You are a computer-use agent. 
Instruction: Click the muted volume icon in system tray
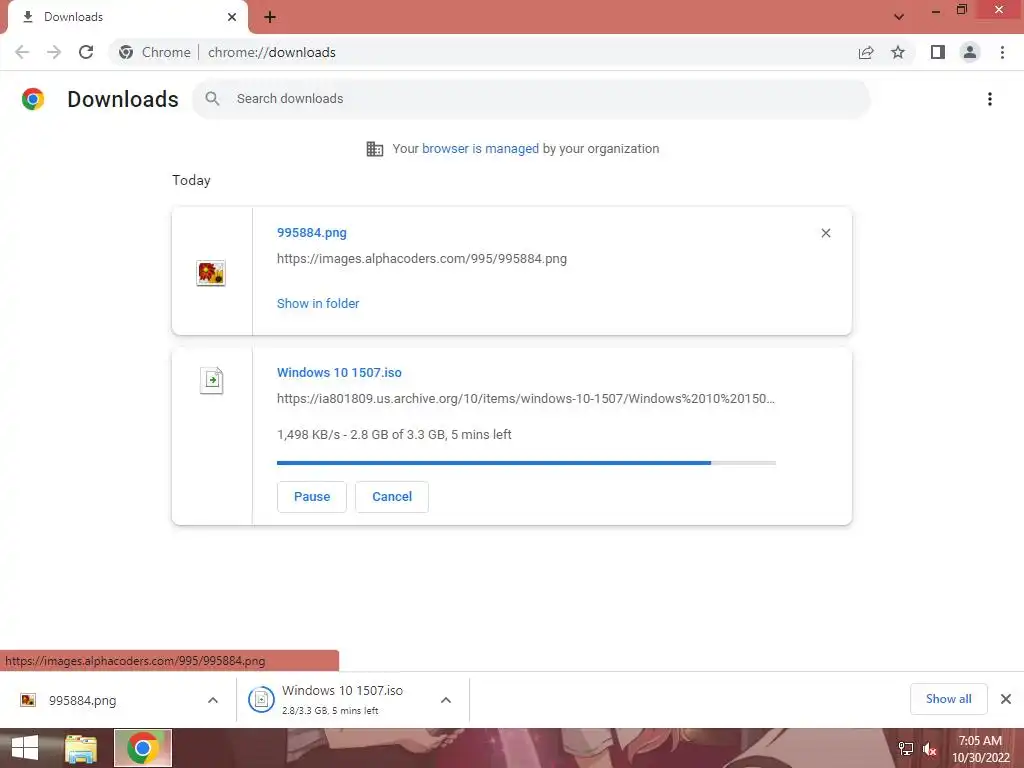click(930, 748)
